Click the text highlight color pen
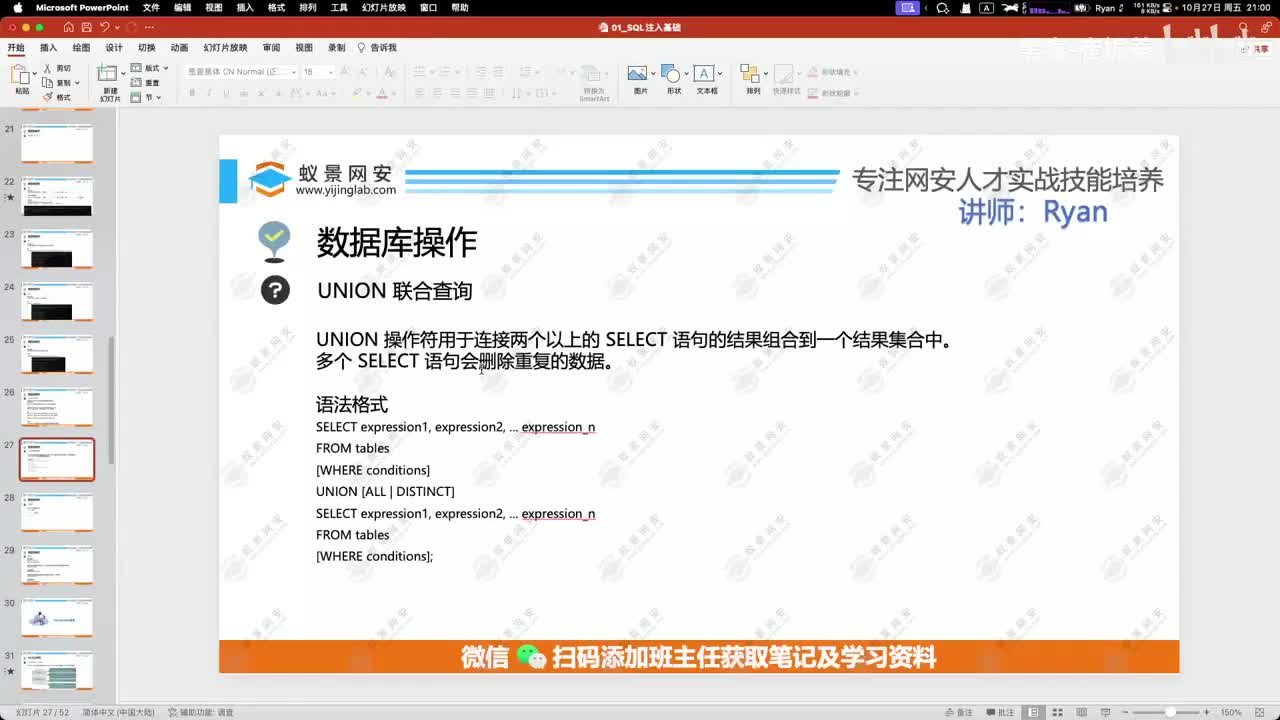1280x720 pixels. [x=355, y=93]
